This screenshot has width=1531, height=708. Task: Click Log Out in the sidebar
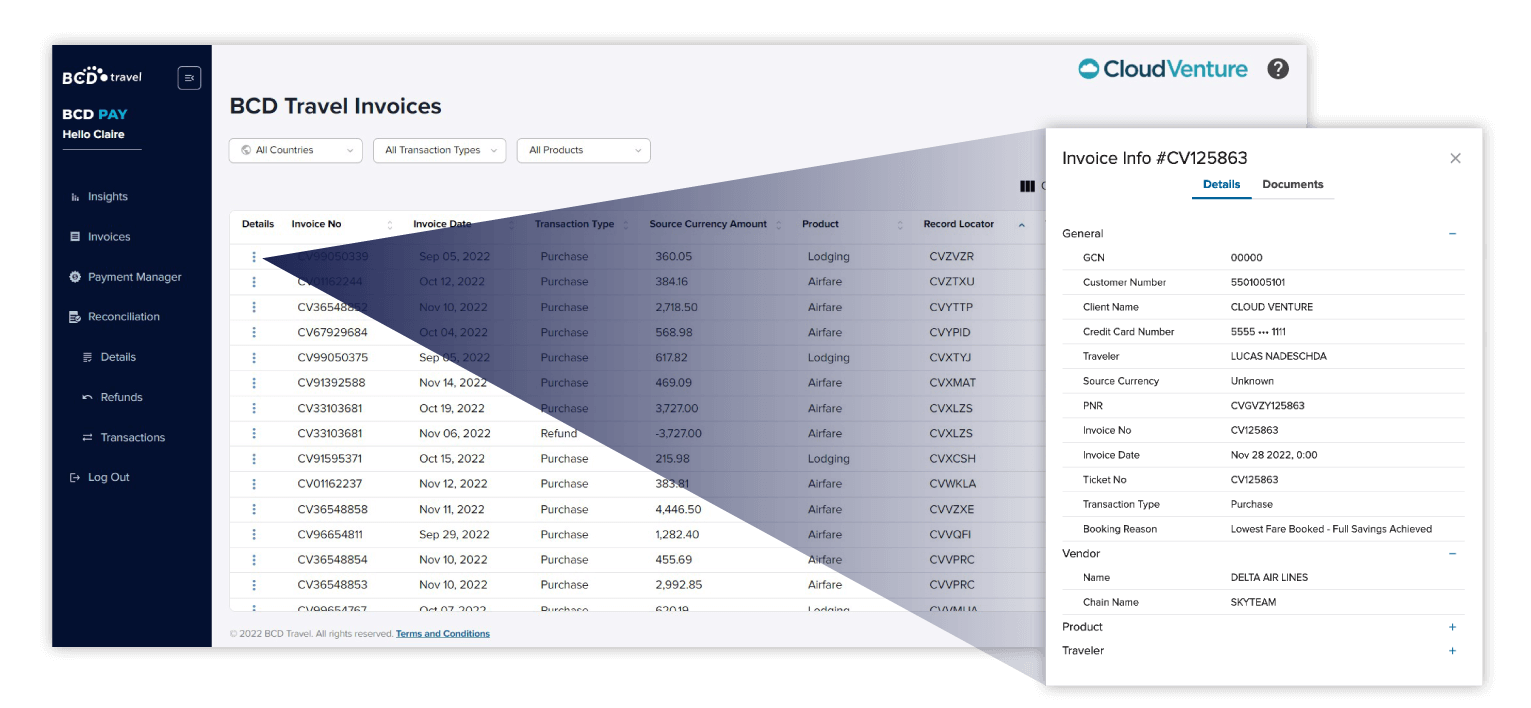(x=108, y=478)
